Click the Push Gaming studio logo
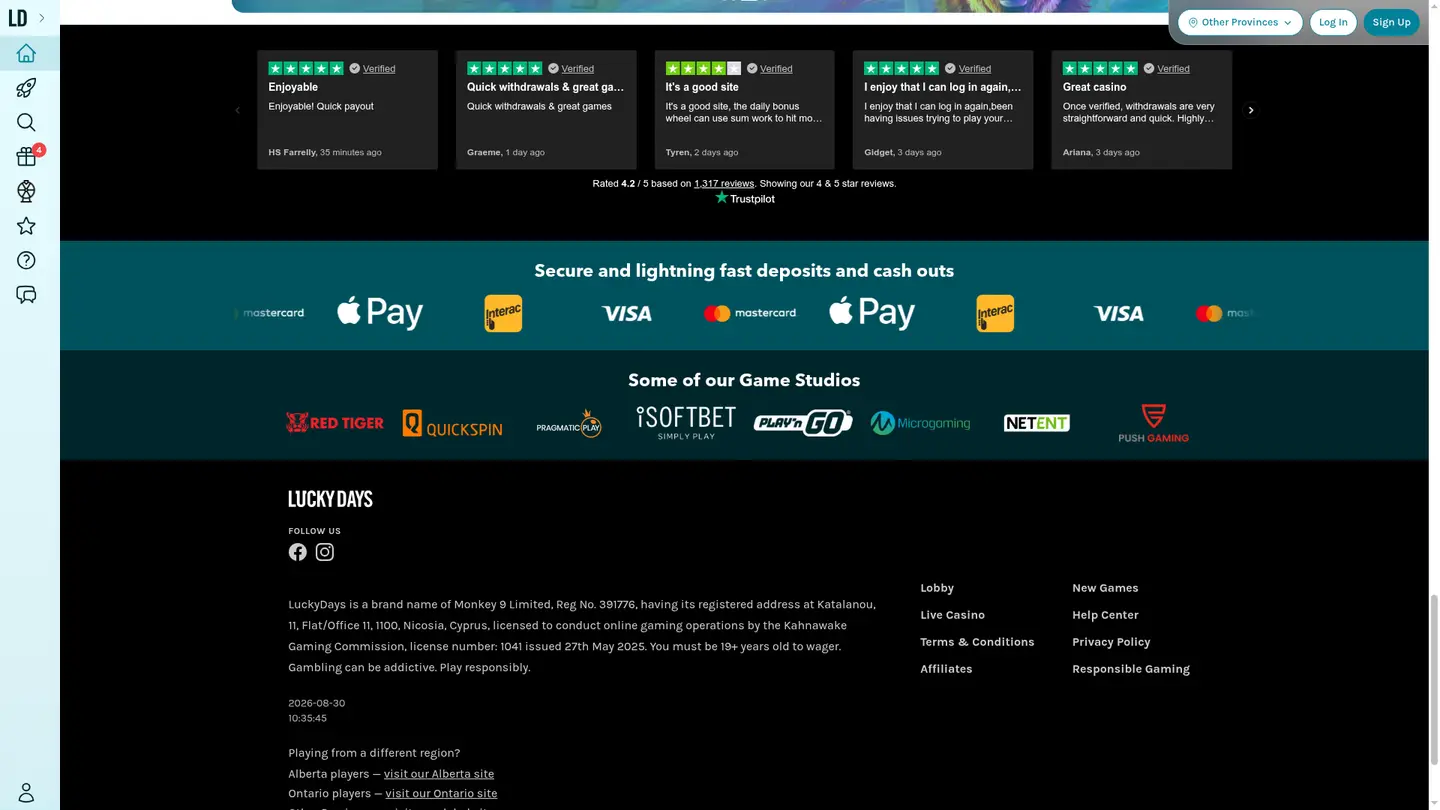Viewport: 1440px width, 810px height. point(1154,423)
